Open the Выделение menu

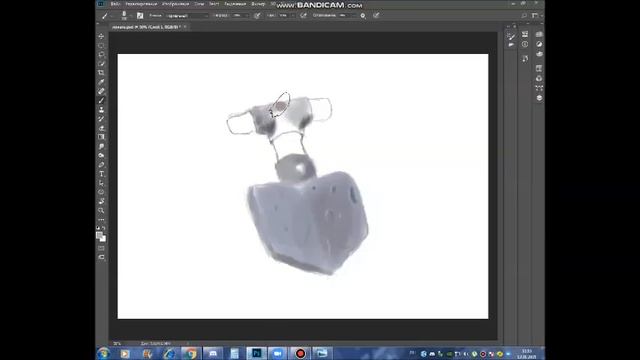point(236,4)
